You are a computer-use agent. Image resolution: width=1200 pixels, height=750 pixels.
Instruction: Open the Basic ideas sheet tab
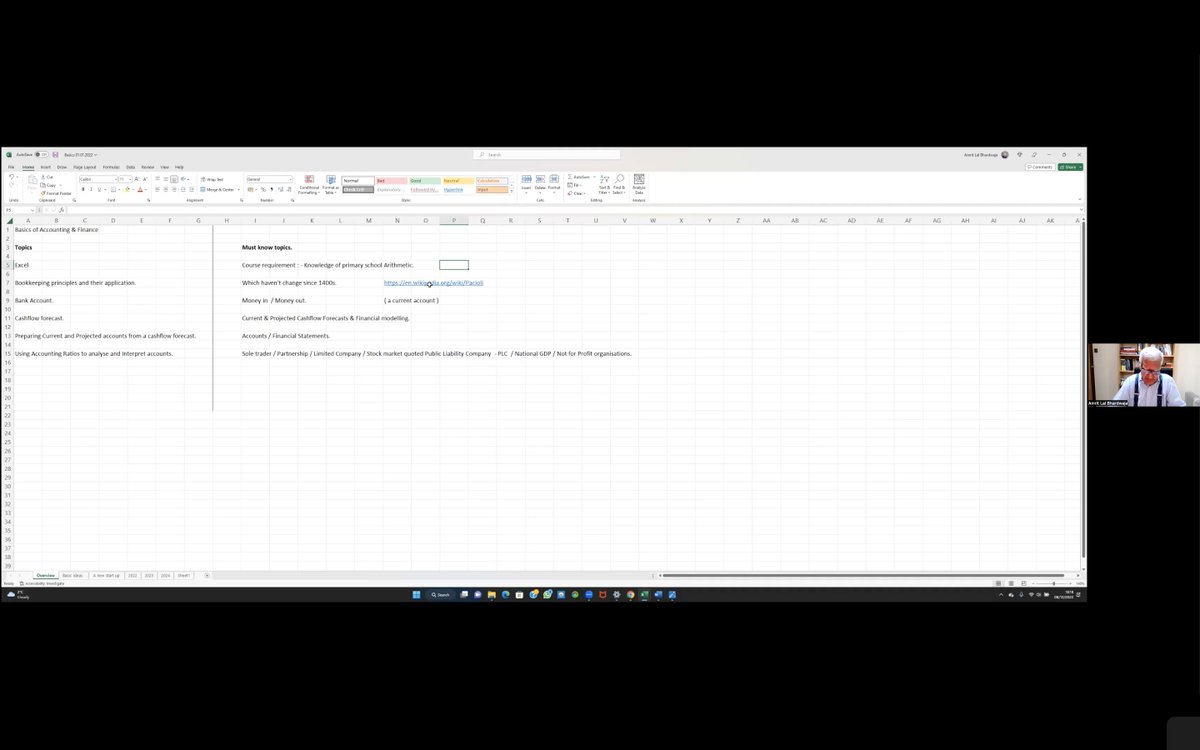pos(73,576)
